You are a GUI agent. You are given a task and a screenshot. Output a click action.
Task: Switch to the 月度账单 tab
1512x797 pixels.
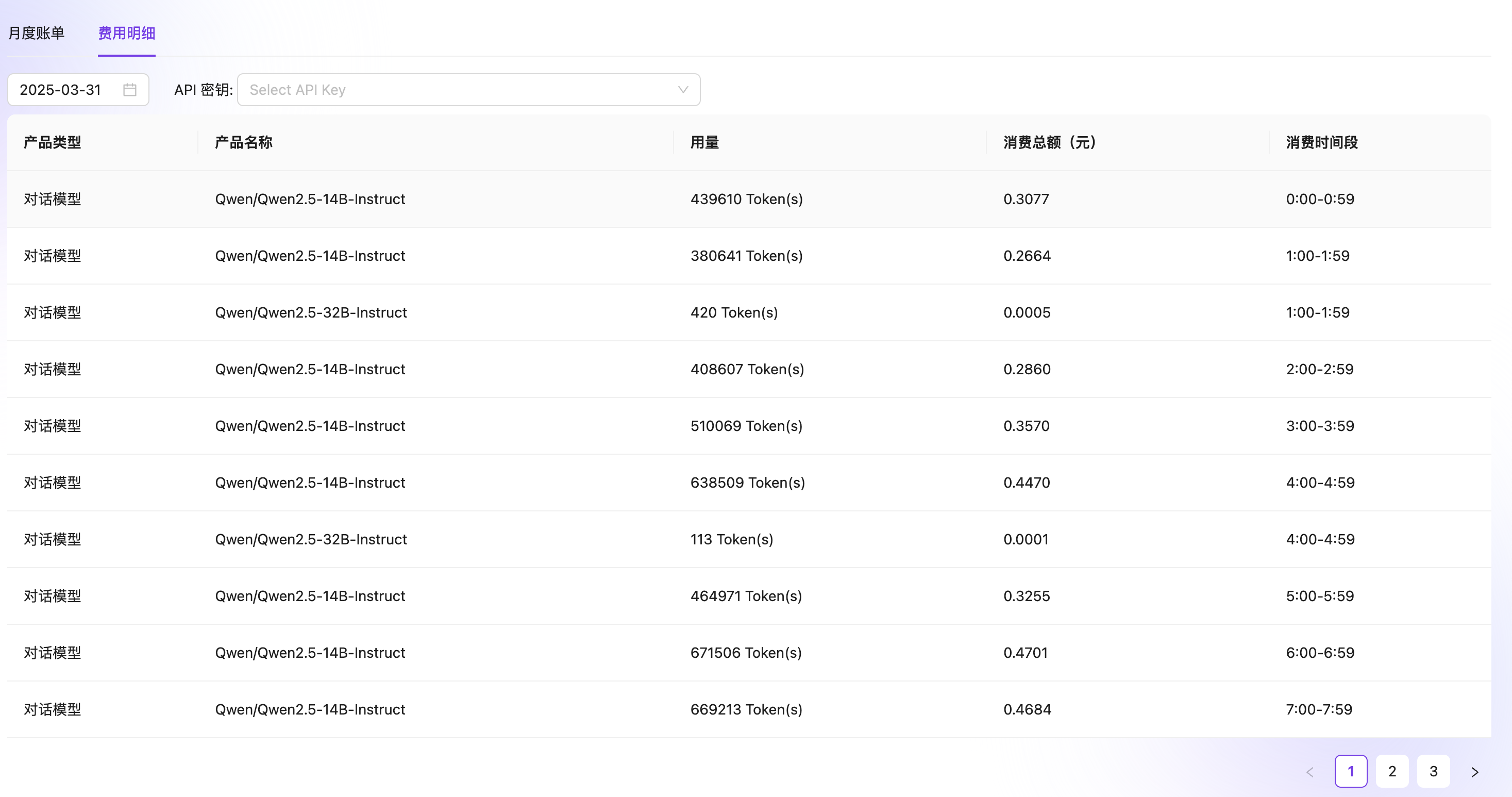pyautogui.click(x=37, y=33)
